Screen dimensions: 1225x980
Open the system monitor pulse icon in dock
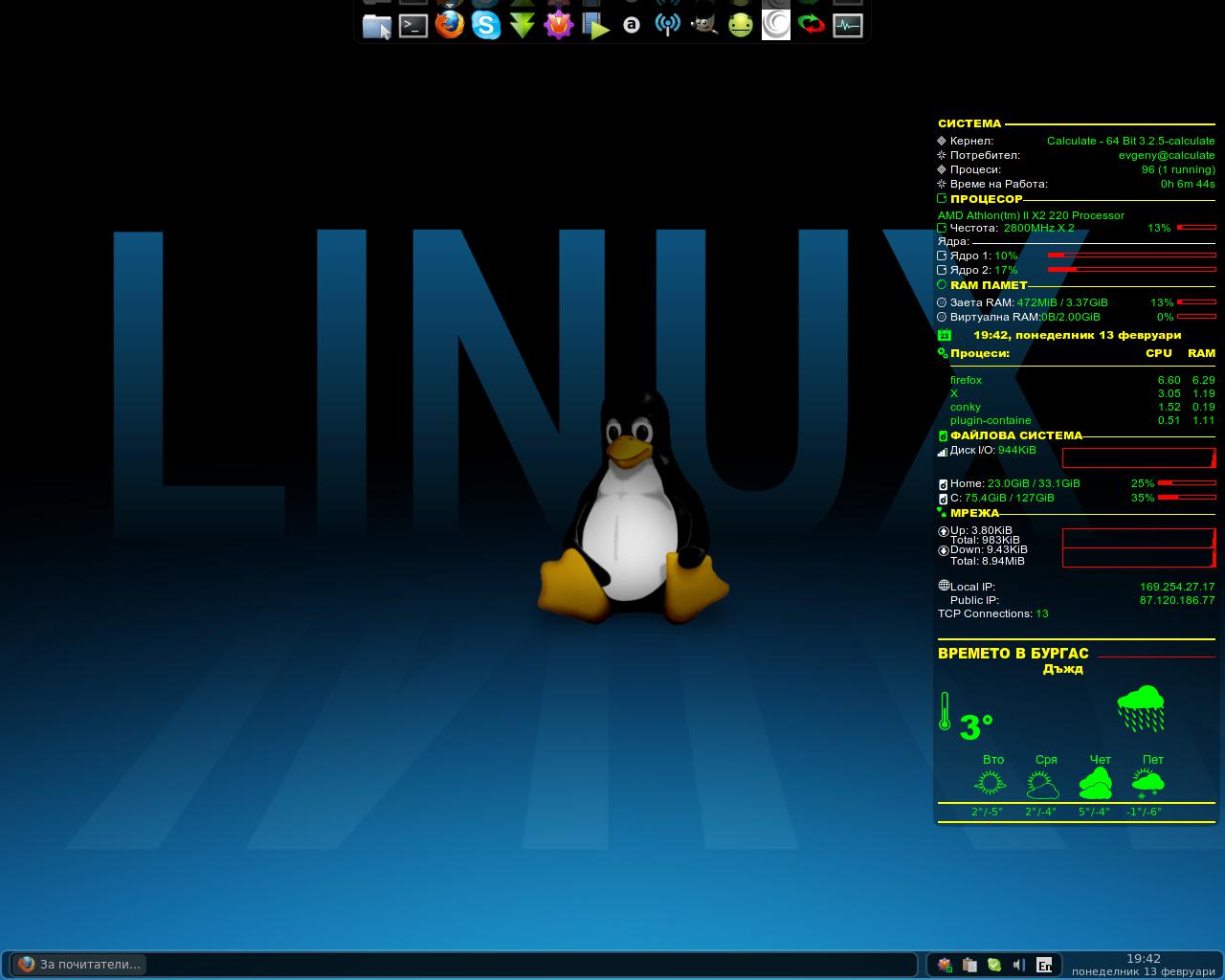[848, 26]
